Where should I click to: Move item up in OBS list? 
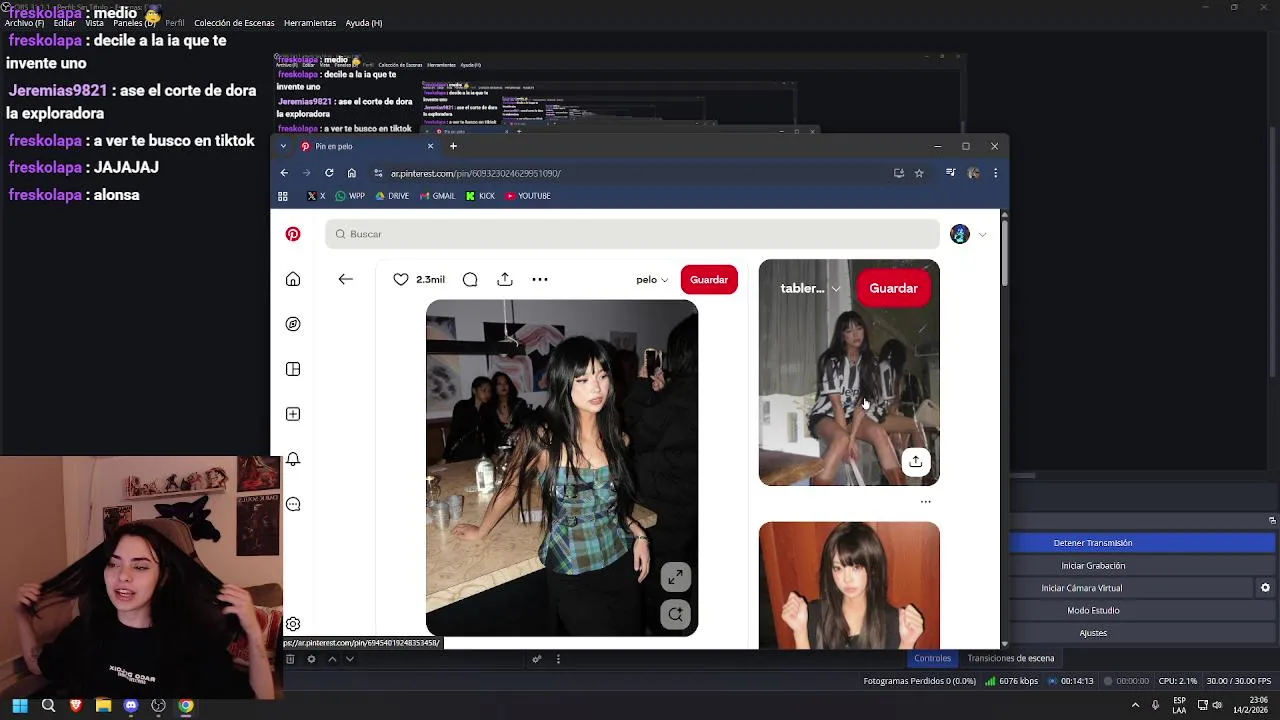(332, 659)
